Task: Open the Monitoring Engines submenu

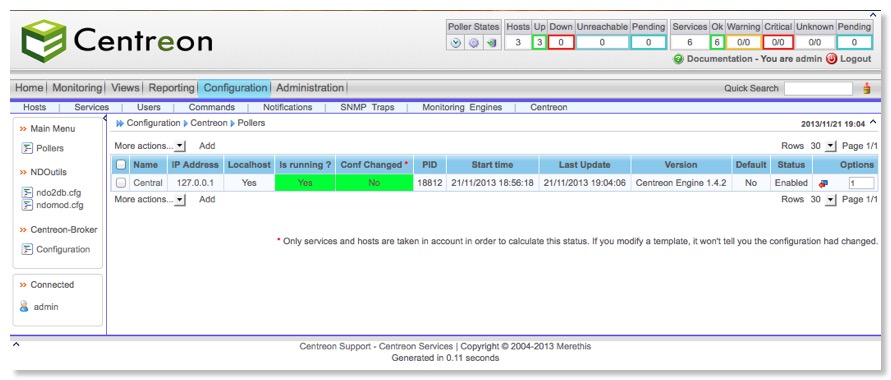Action: (462, 107)
